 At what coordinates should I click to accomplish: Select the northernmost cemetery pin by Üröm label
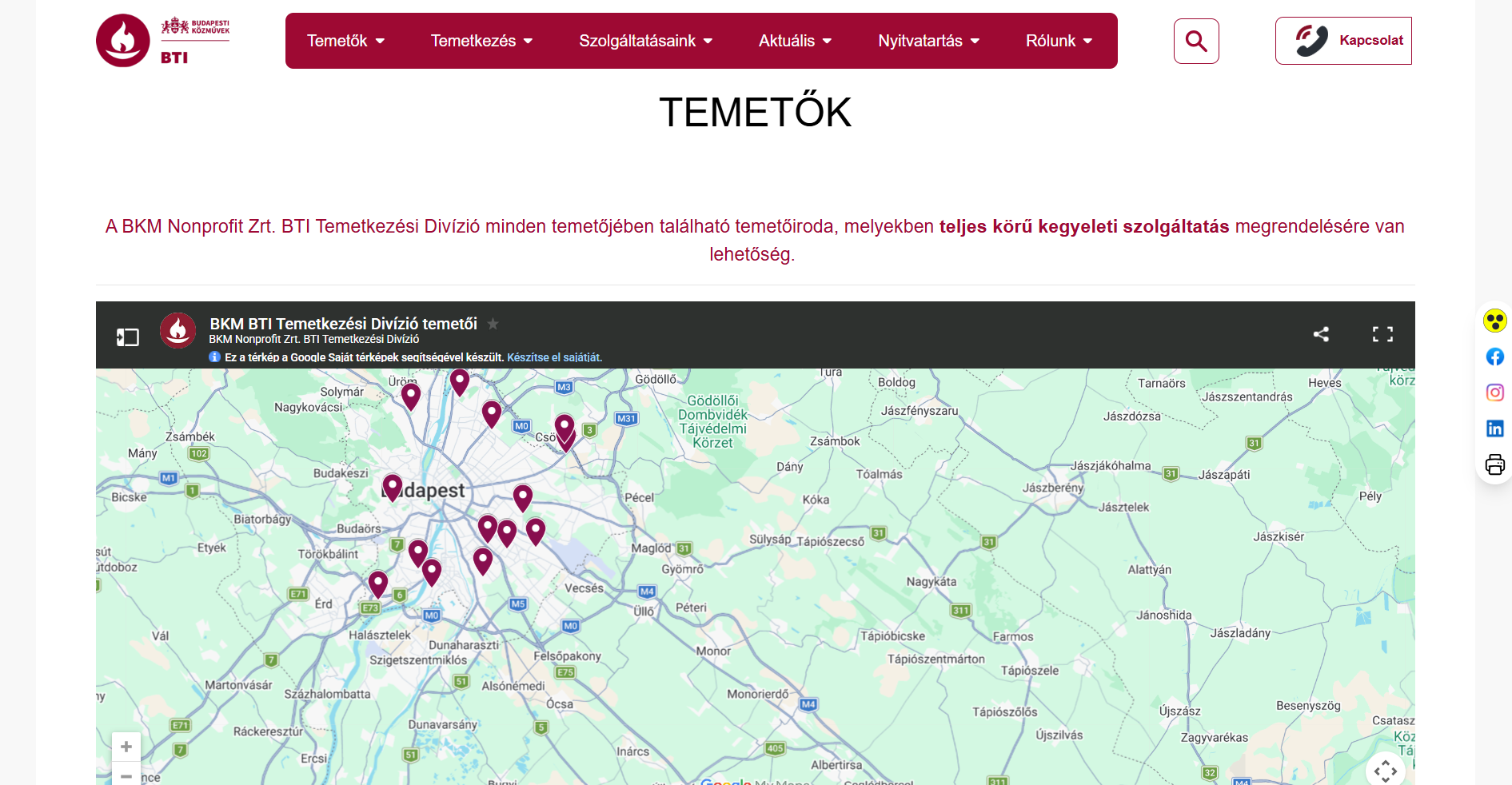460,381
